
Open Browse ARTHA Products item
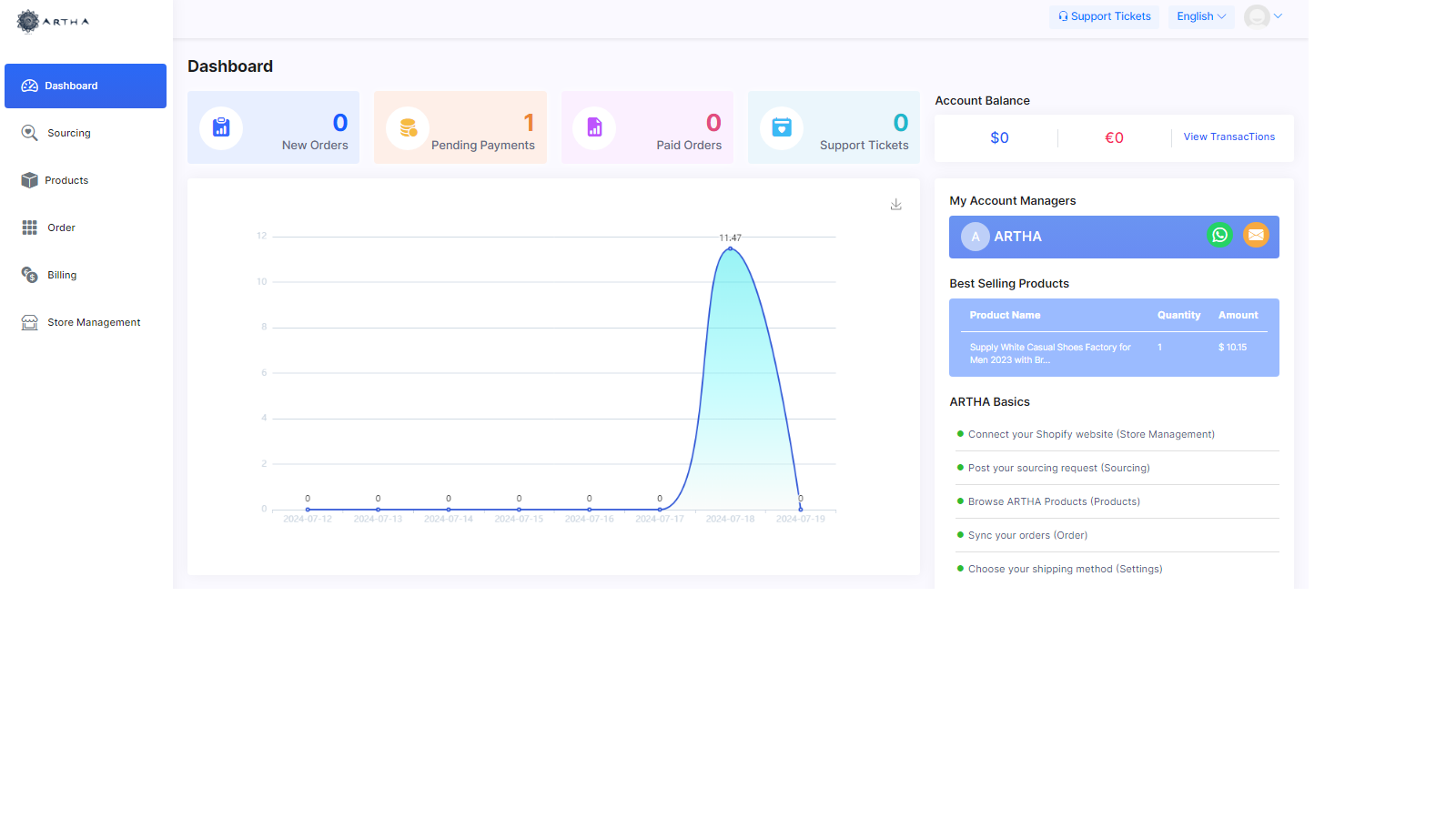click(1054, 501)
